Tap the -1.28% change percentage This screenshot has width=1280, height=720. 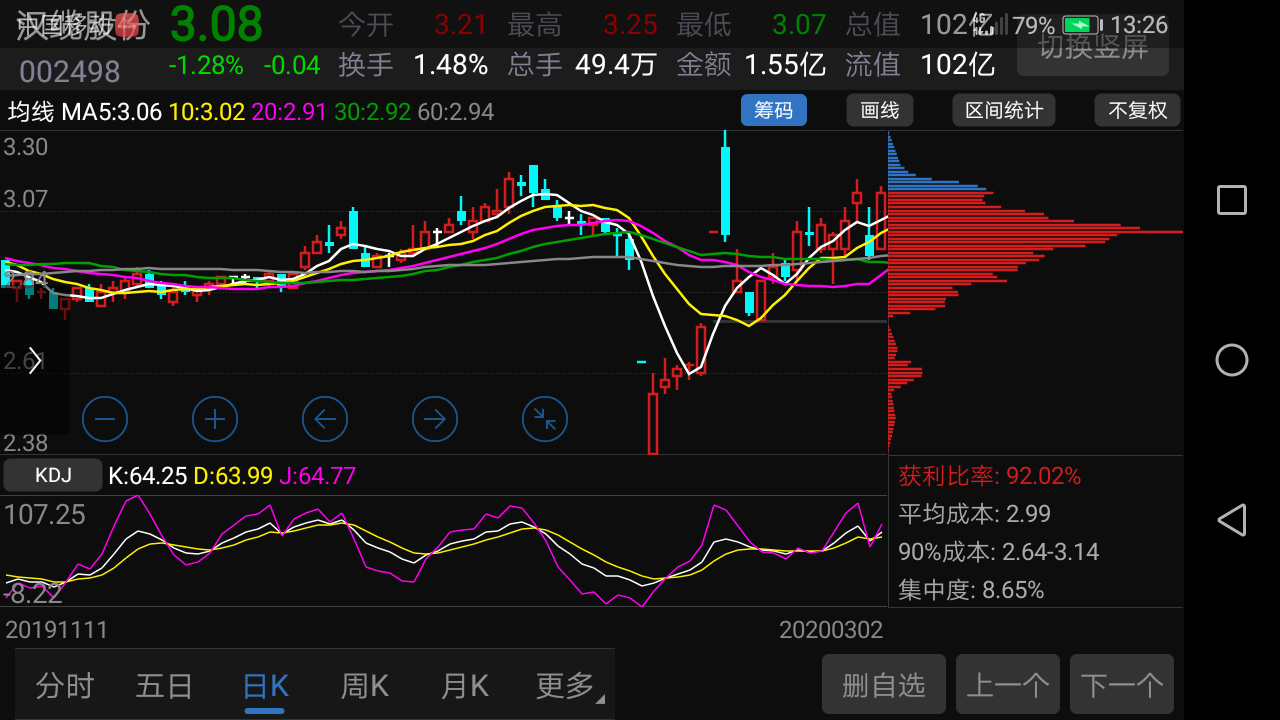click(x=206, y=66)
